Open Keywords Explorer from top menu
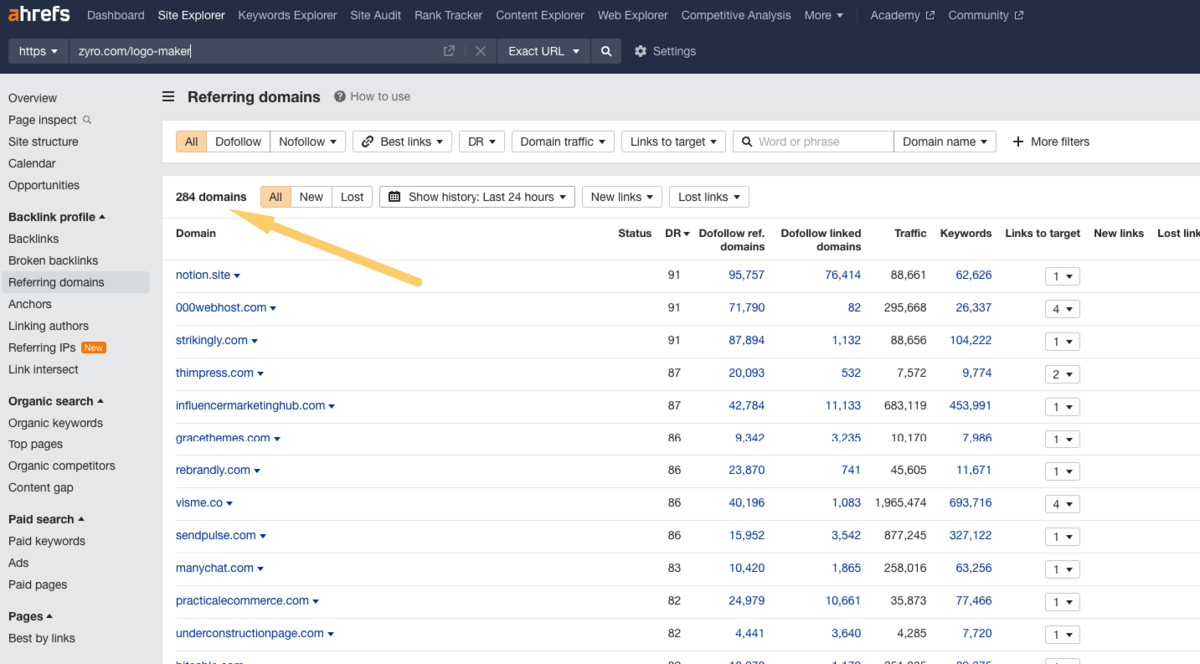Image resolution: width=1200 pixels, height=664 pixels. pos(287,15)
